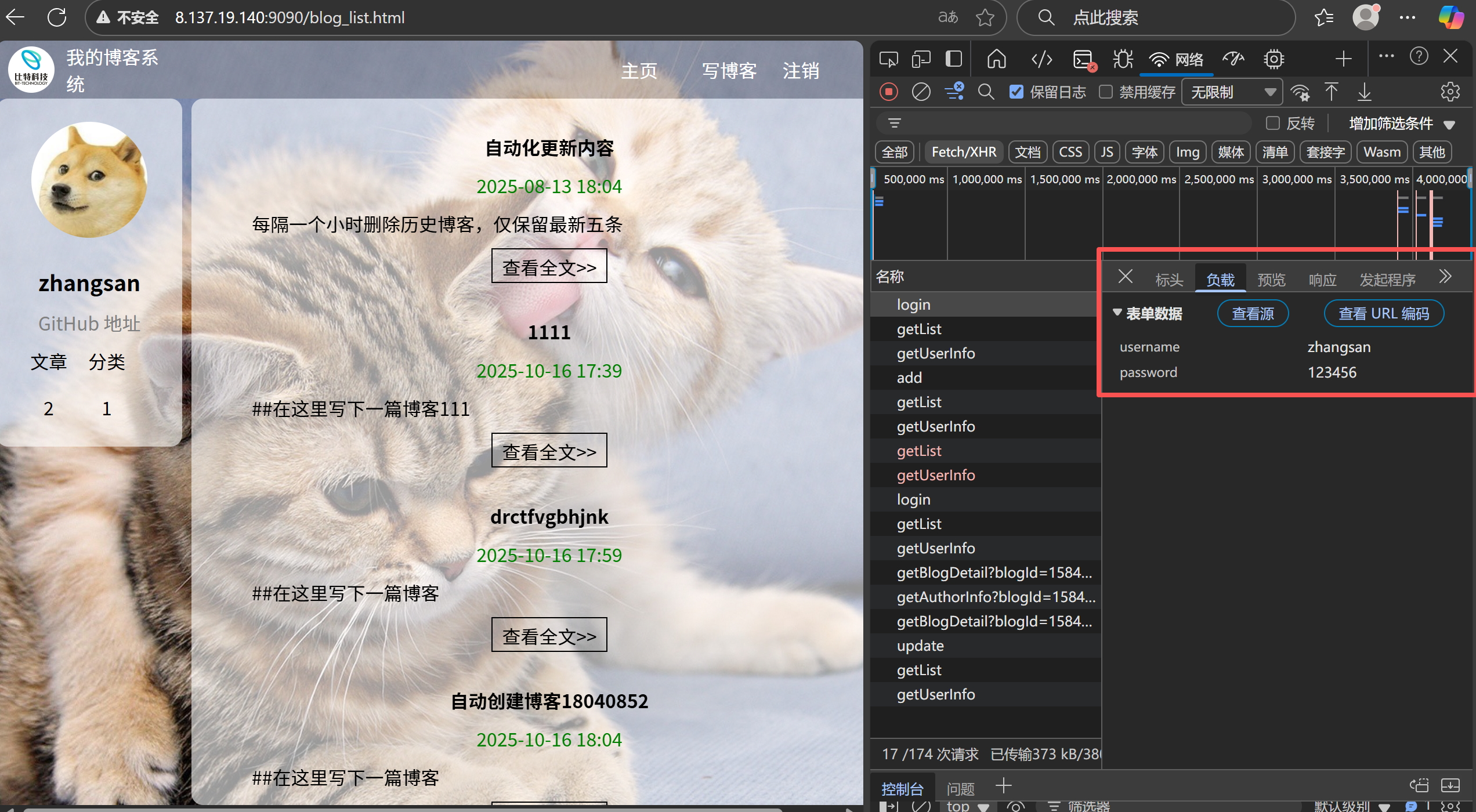Open the network search magnifier icon
This screenshot has width=1476, height=812.
point(986,92)
